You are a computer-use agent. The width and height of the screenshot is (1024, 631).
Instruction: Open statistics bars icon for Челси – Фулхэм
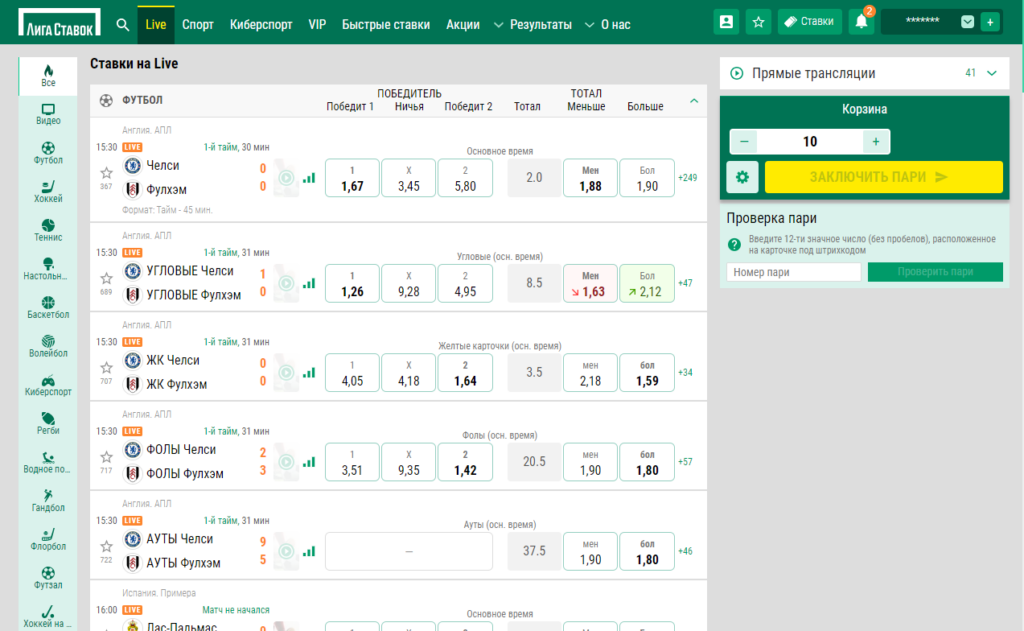pyautogui.click(x=309, y=178)
